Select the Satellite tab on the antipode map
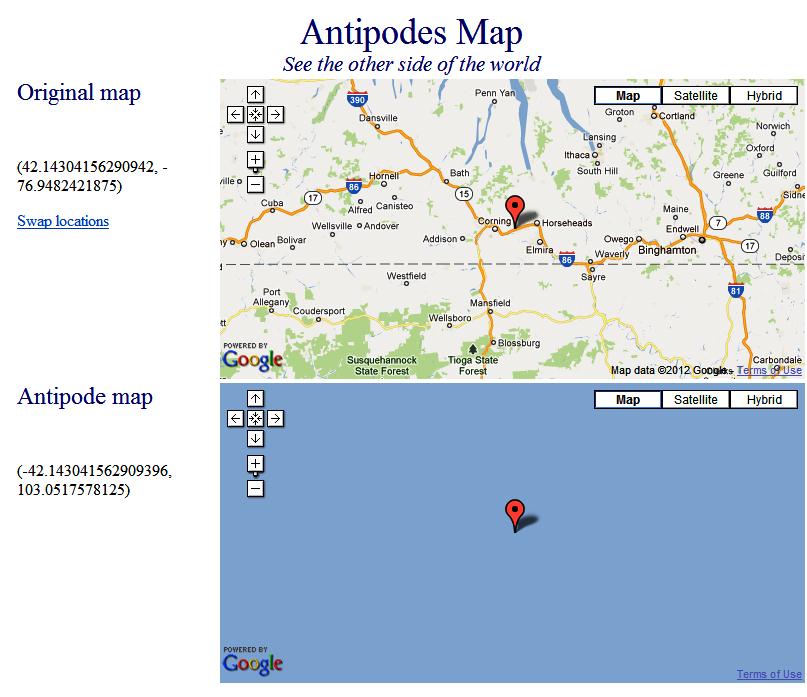The image size is (807, 697). point(695,399)
